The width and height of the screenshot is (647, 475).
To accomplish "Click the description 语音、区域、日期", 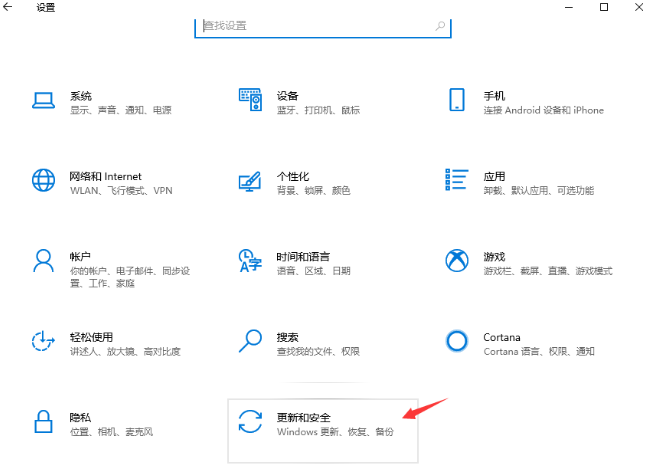I will pyautogui.click(x=313, y=271).
